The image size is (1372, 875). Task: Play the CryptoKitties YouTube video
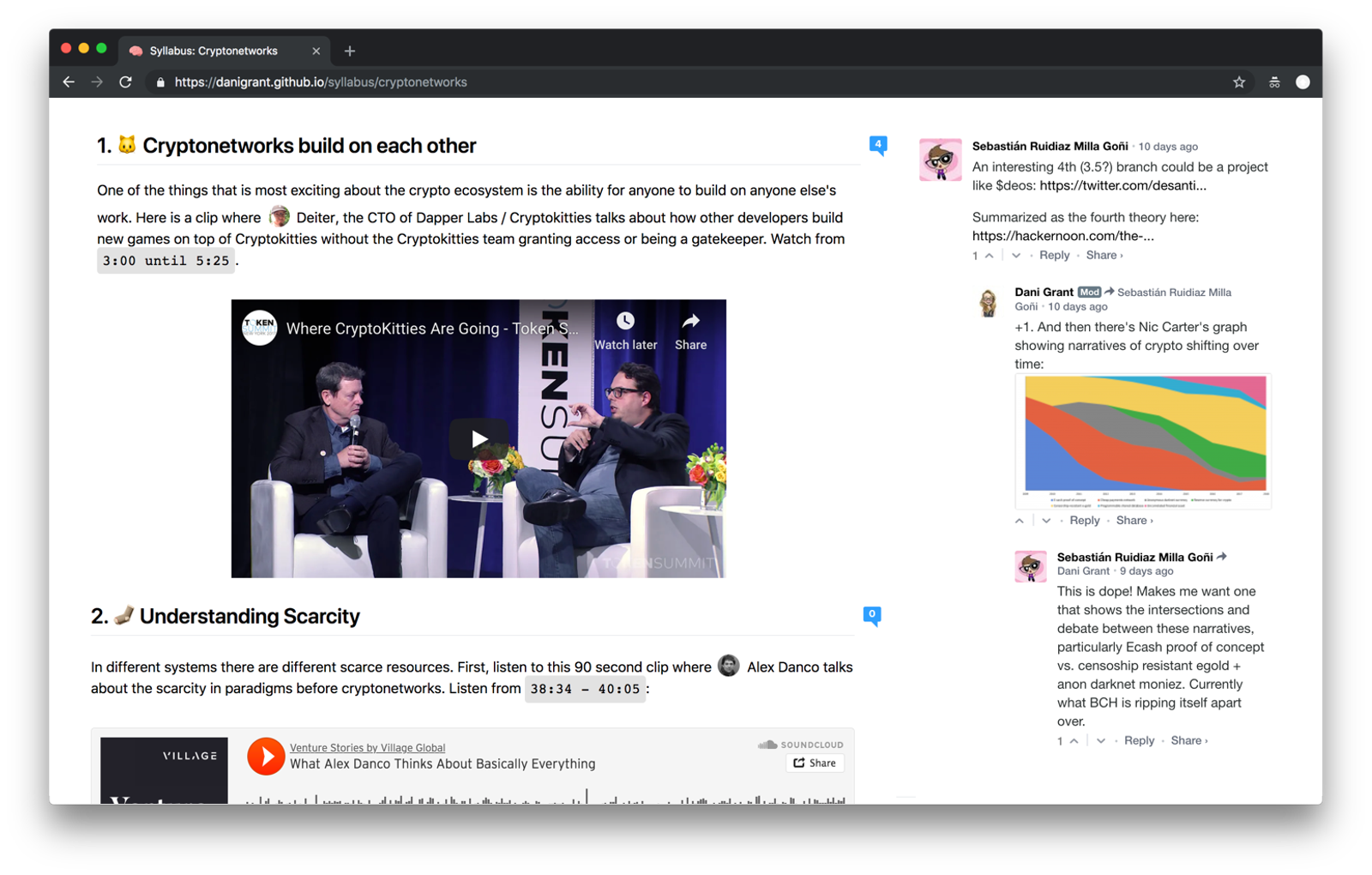(x=478, y=439)
